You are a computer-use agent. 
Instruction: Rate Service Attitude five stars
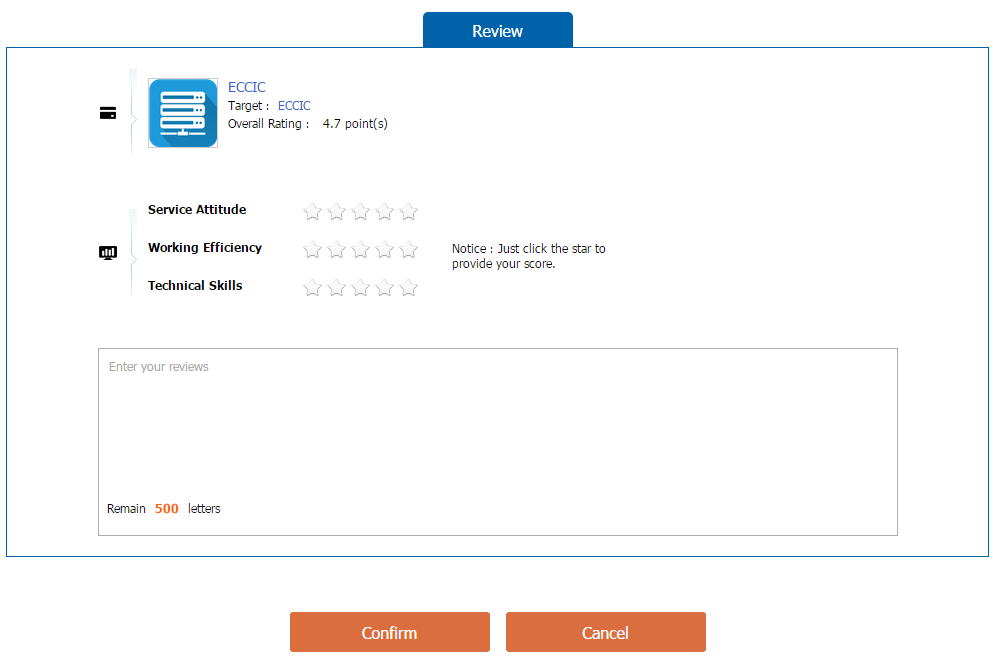[x=408, y=212]
